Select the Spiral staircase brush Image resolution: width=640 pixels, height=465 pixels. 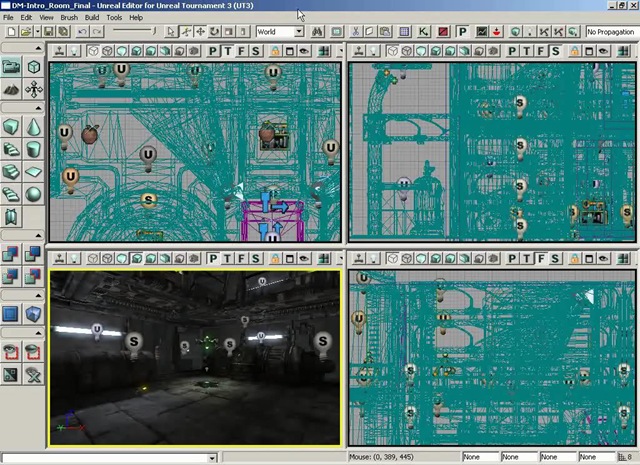pos(11,194)
